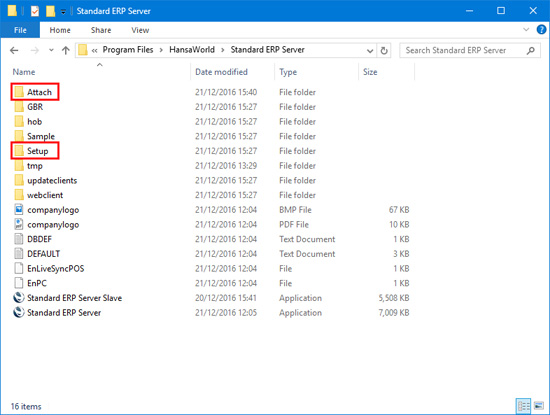
Task: Open the Help question mark icon
Action: tap(541, 30)
